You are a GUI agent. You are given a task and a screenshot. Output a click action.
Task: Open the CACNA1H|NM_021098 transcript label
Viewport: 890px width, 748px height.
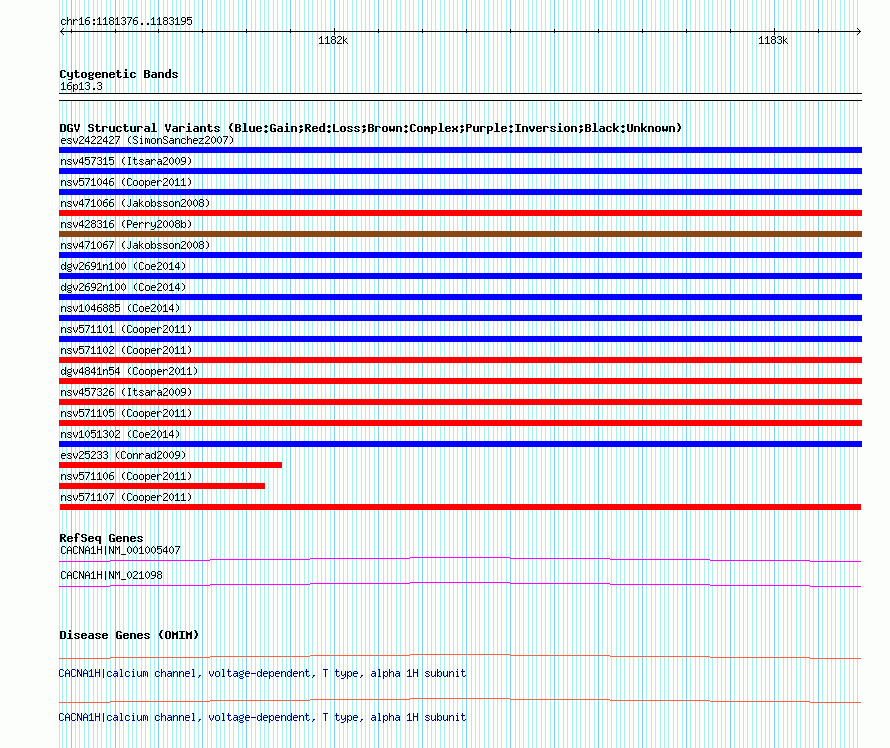(x=111, y=575)
